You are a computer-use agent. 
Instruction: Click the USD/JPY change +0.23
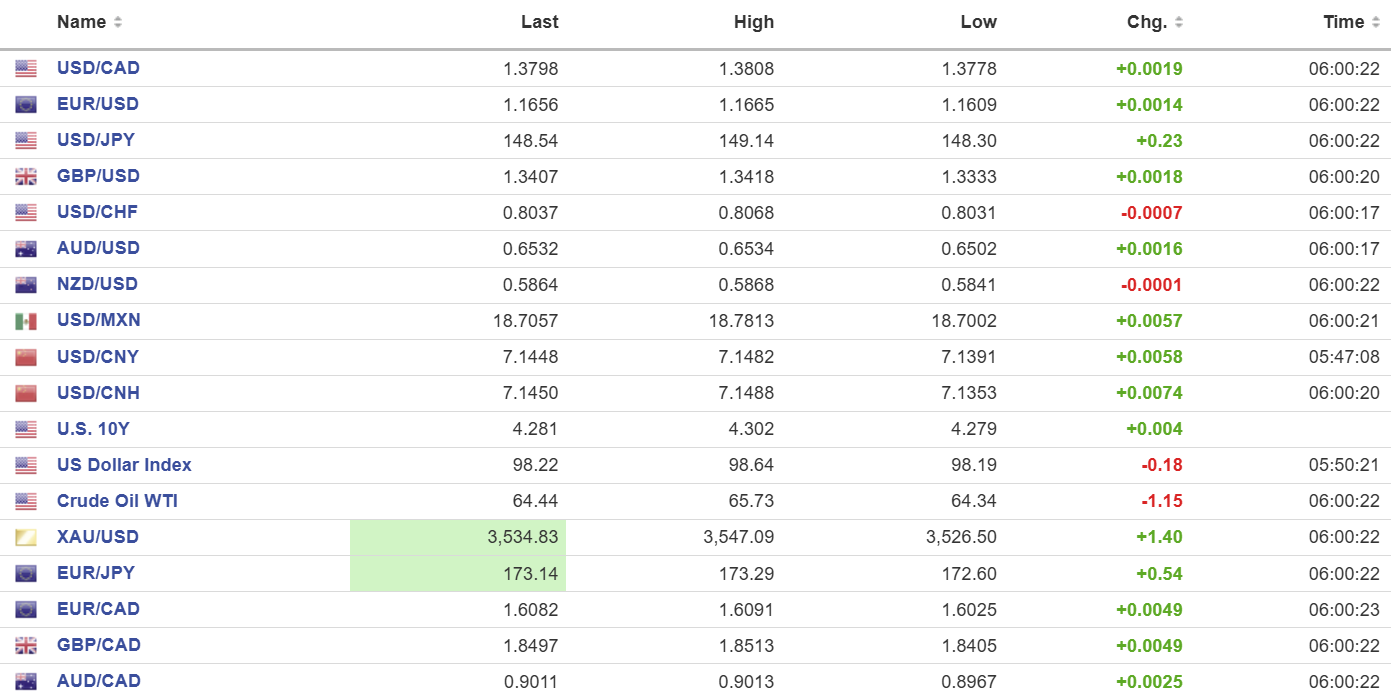click(1159, 141)
